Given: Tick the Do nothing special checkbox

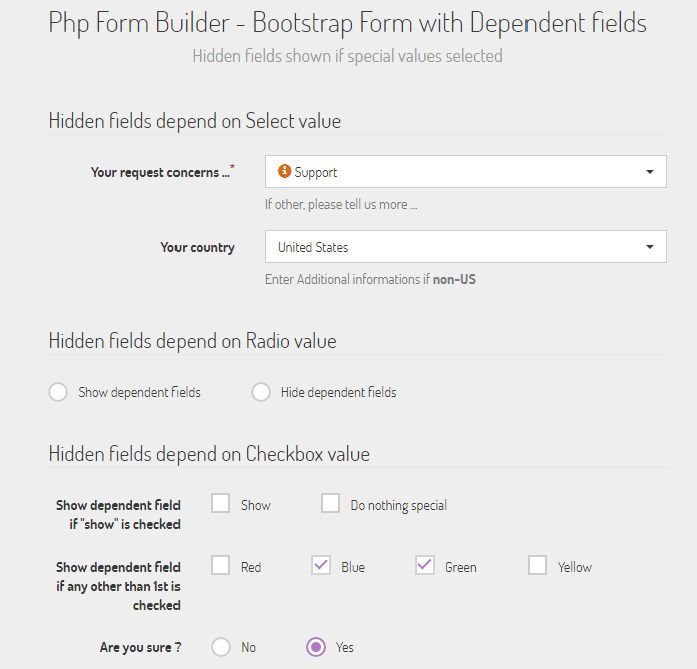Looking at the screenshot, I should [x=331, y=504].
